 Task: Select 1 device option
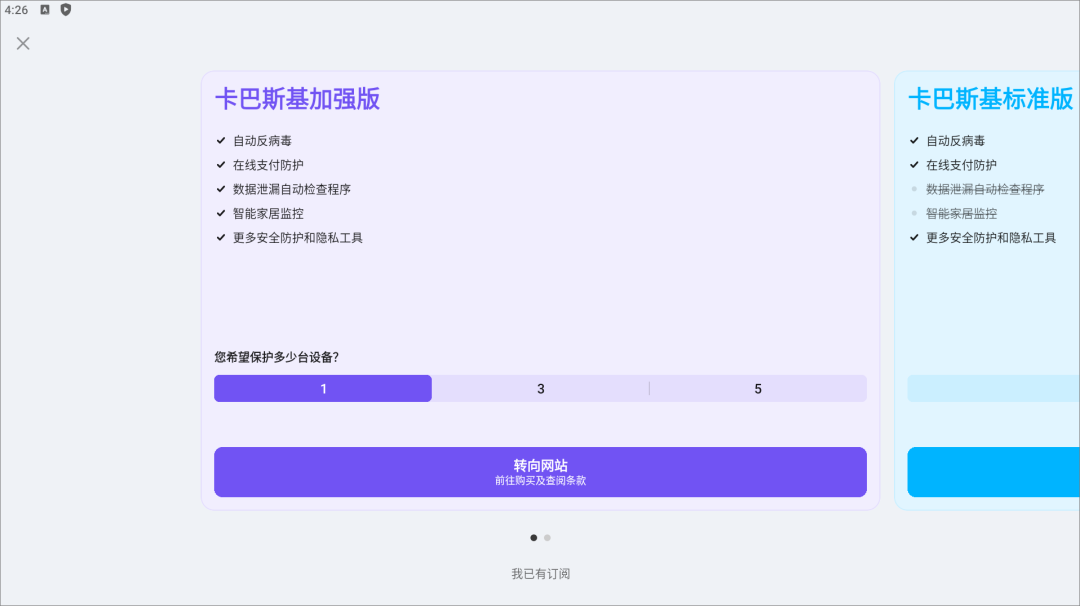[x=323, y=388]
